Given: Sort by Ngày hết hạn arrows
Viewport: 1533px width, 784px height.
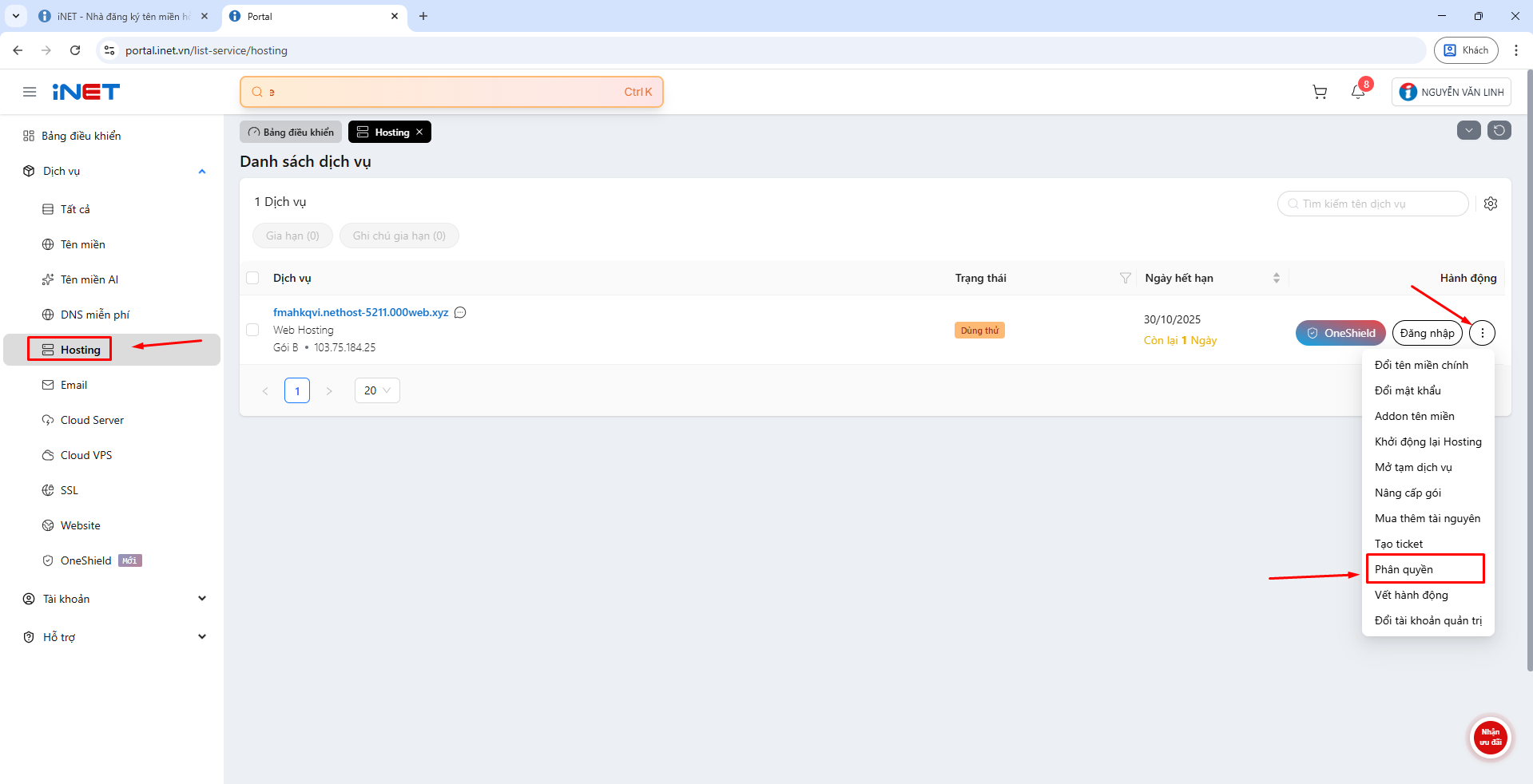Looking at the screenshot, I should coord(1277,278).
